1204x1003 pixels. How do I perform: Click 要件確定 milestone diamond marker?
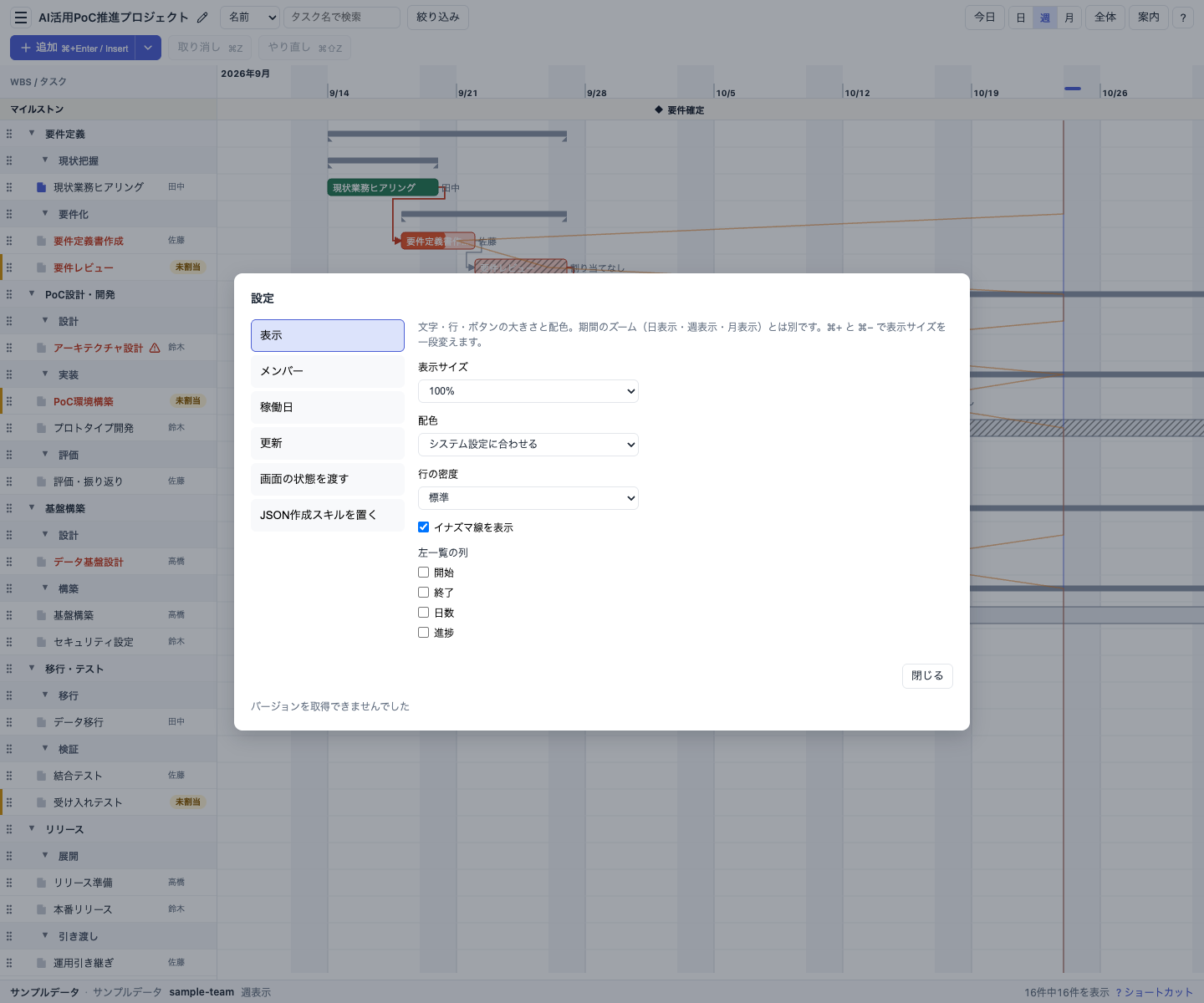click(x=659, y=109)
